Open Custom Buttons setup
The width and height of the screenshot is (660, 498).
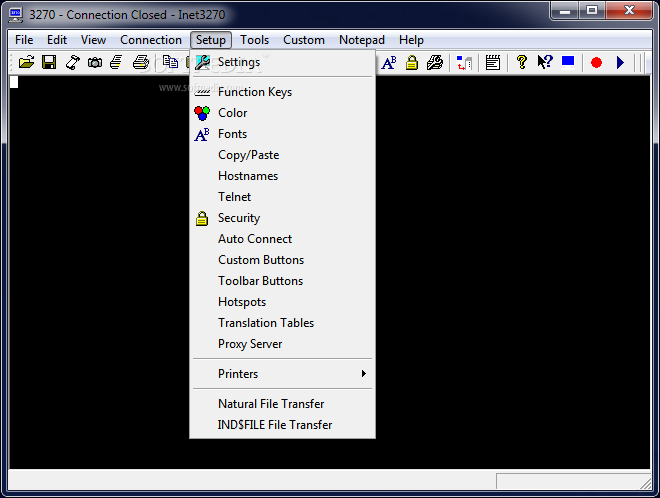coord(282,260)
